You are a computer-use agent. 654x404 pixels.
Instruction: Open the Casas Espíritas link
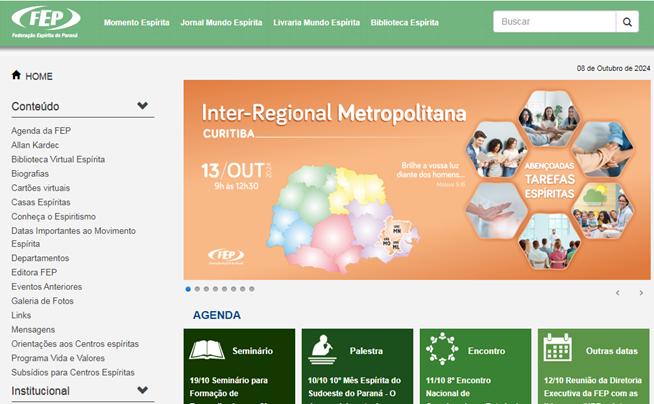tap(41, 202)
